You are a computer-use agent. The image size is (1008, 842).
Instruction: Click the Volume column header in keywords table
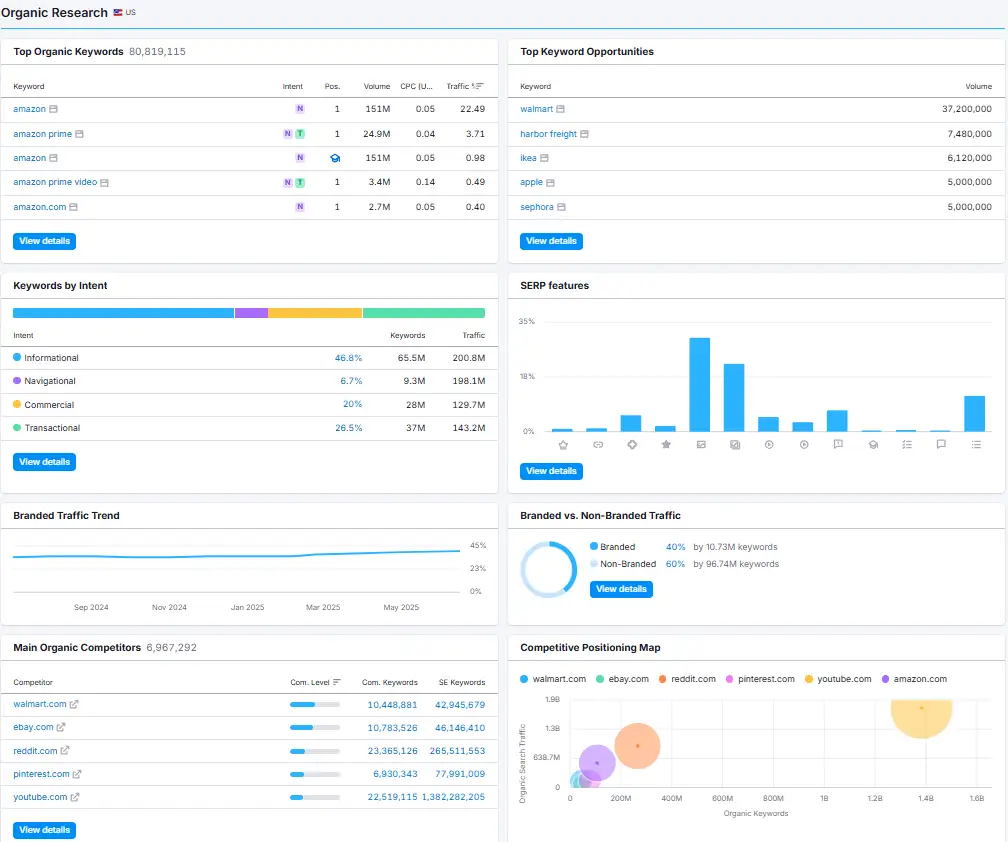pyautogui.click(x=377, y=86)
